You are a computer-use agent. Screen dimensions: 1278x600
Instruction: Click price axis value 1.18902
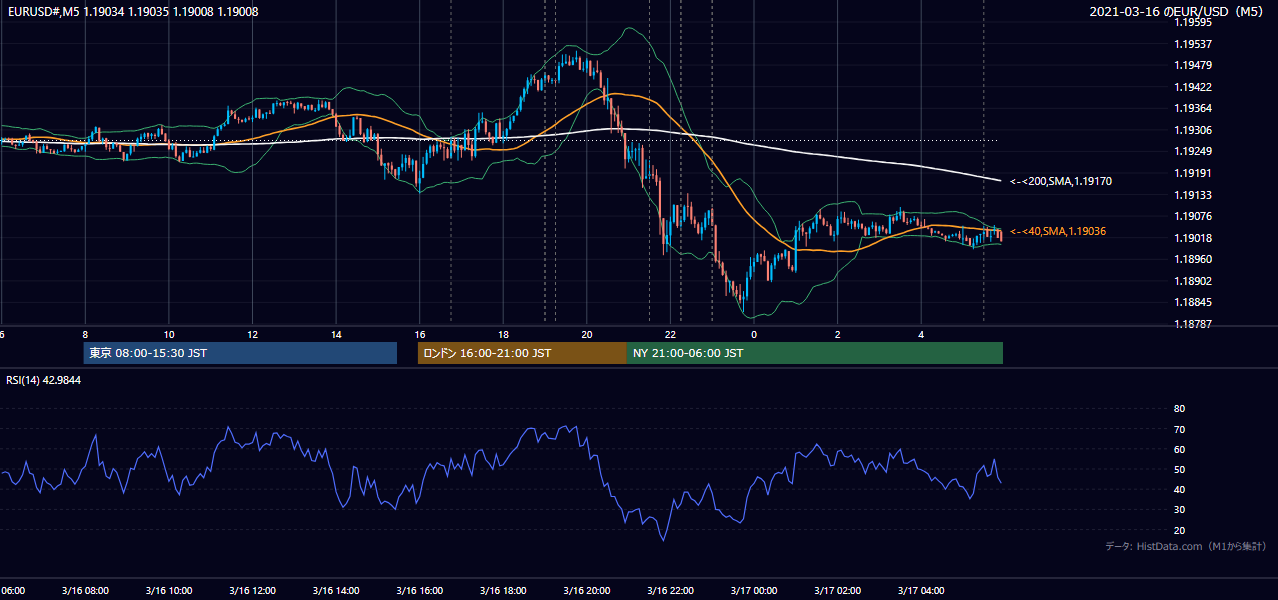(1193, 281)
